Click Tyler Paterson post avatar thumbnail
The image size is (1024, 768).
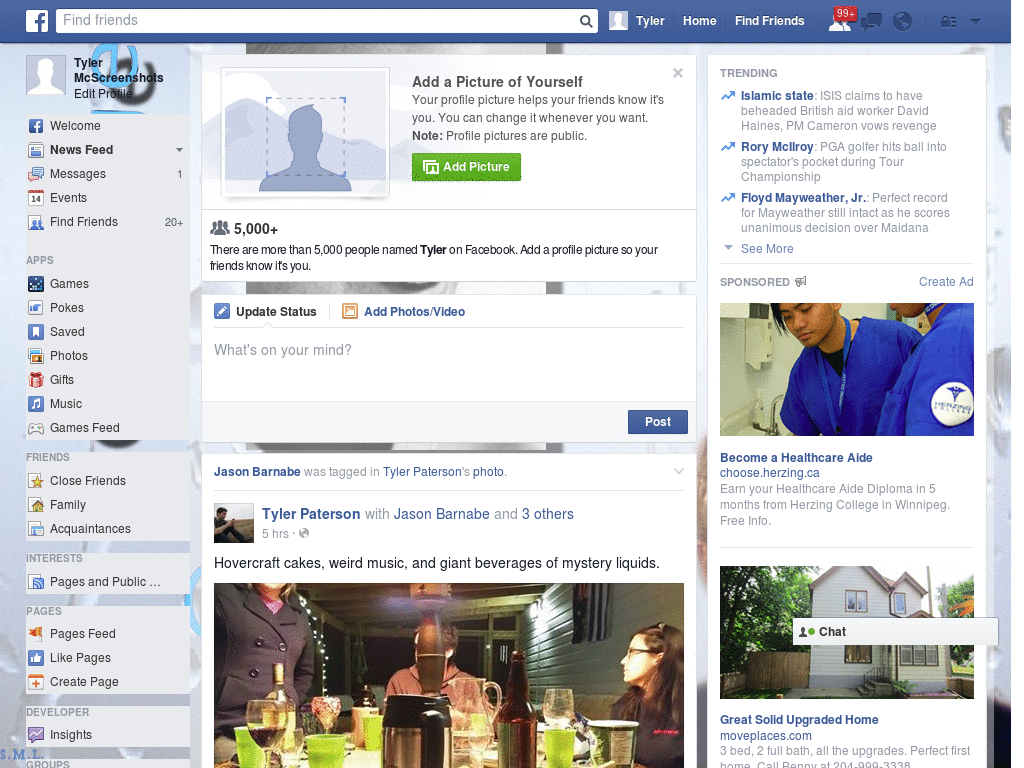coord(234,523)
